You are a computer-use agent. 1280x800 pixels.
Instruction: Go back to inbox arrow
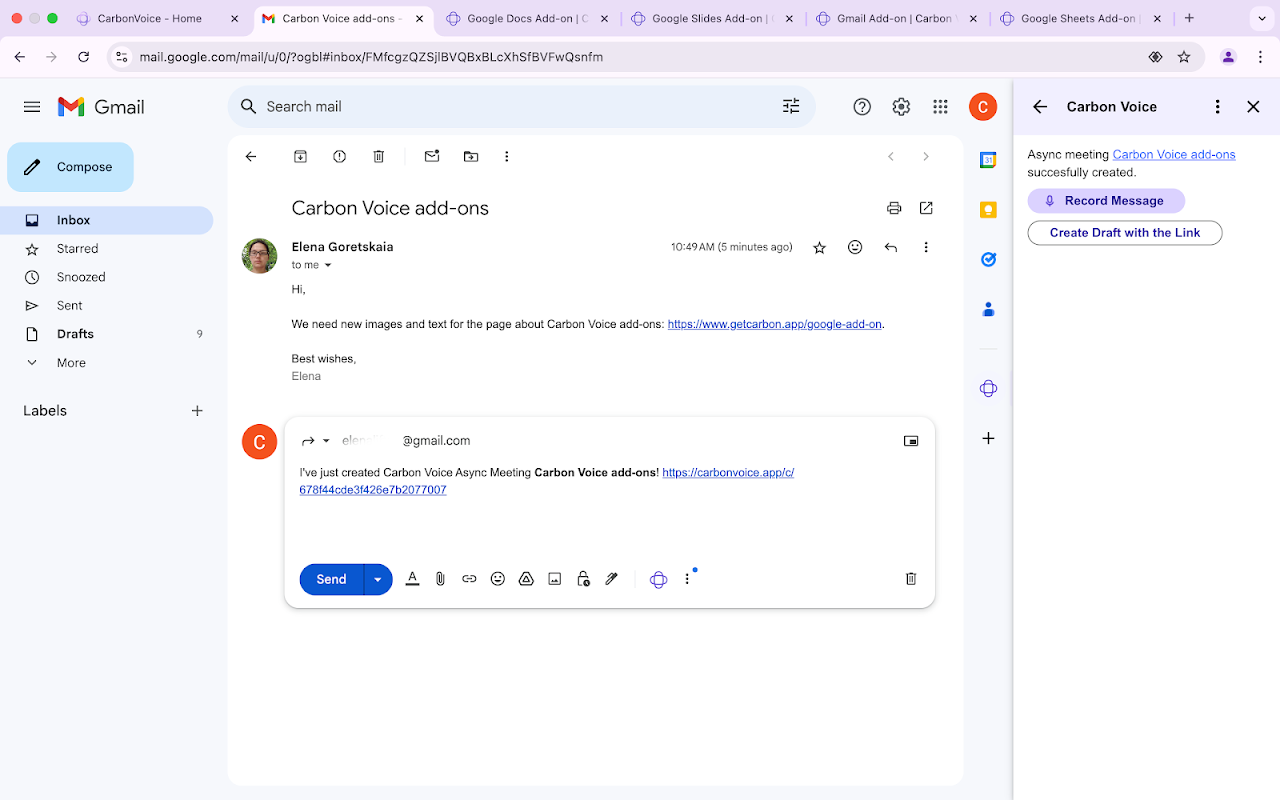[x=251, y=156]
